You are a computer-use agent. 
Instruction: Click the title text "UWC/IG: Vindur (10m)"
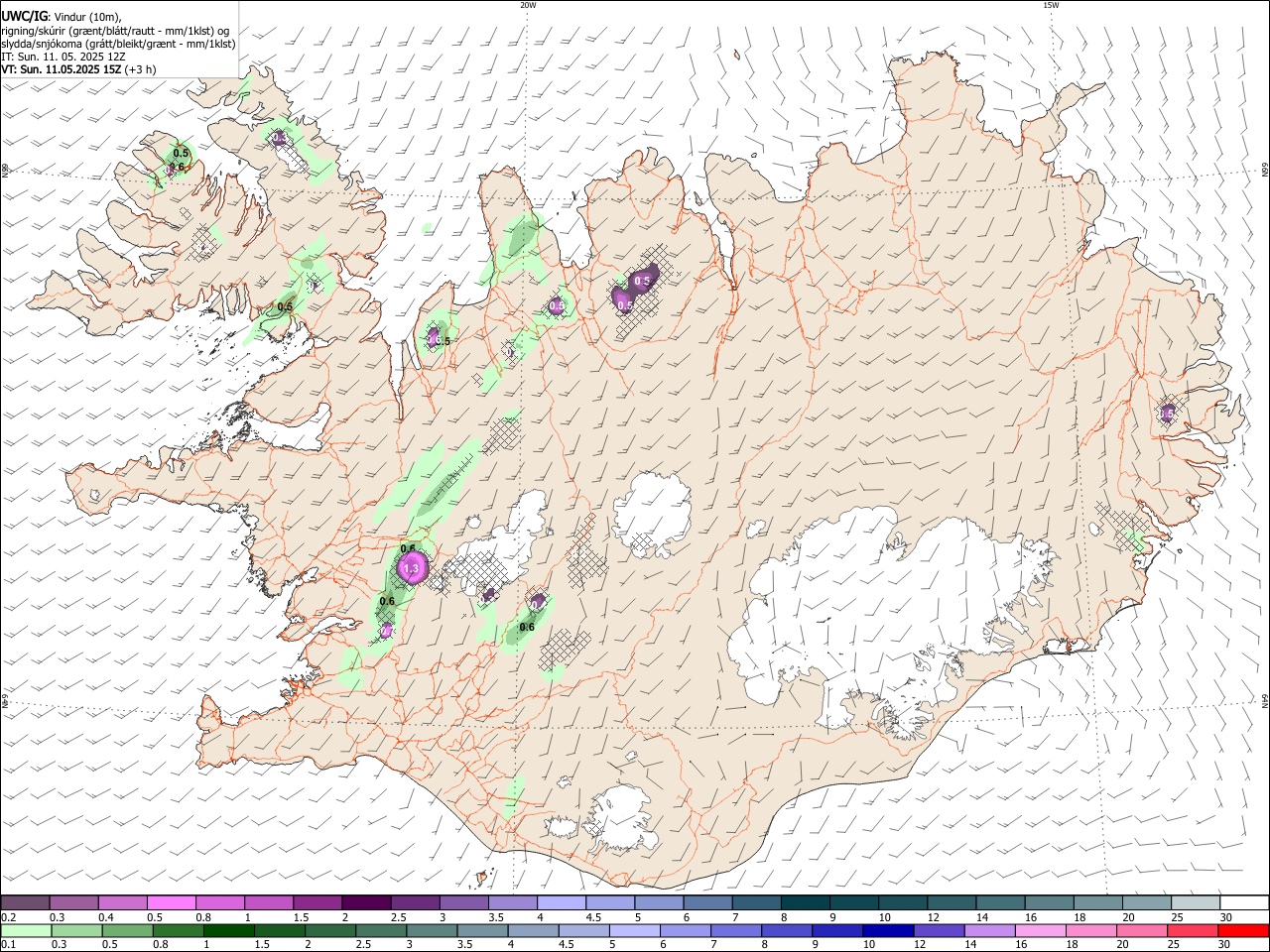[x=62, y=16]
